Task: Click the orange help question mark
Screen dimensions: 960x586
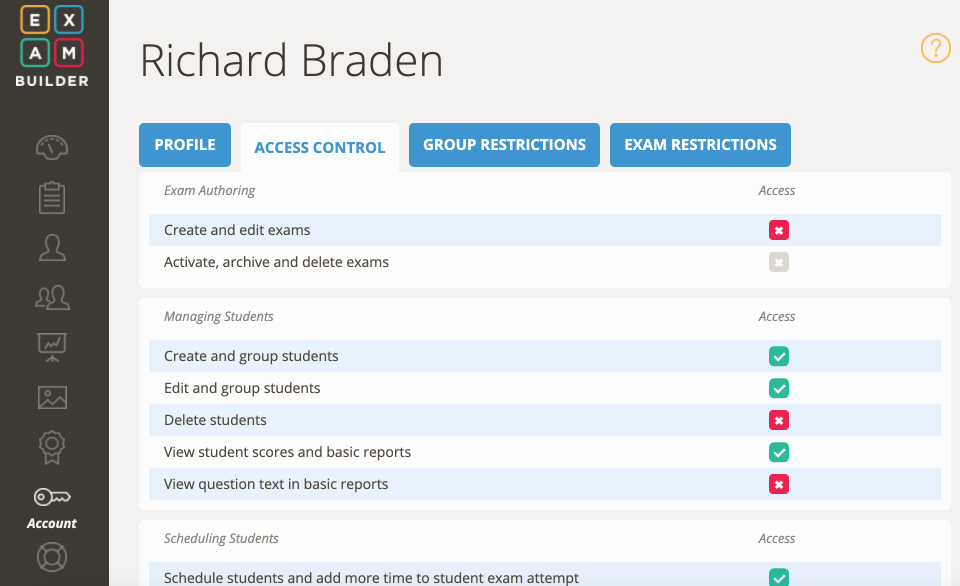Action: pyautogui.click(x=935, y=48)
